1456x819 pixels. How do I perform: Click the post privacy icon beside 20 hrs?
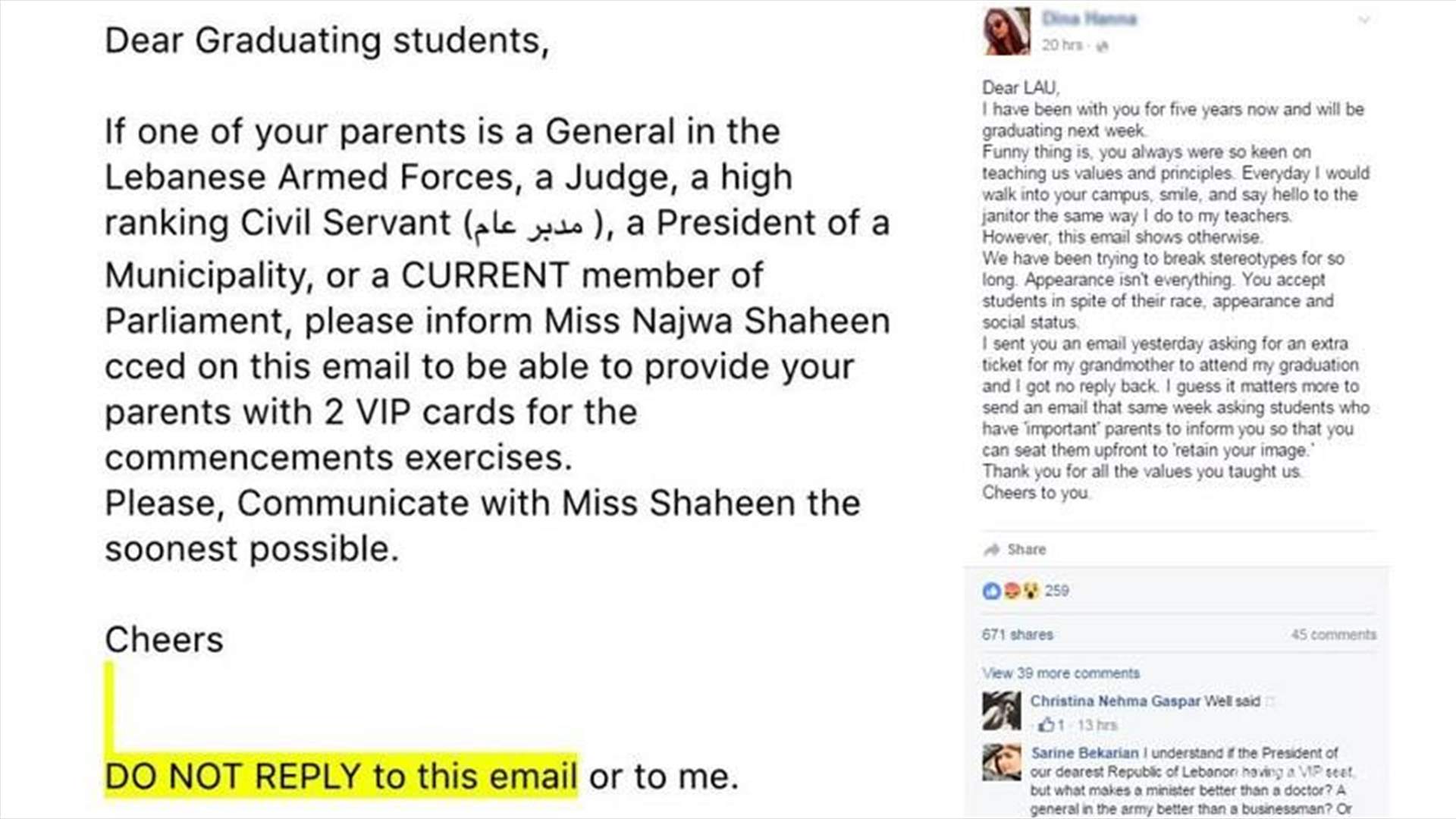[1103, 46]
